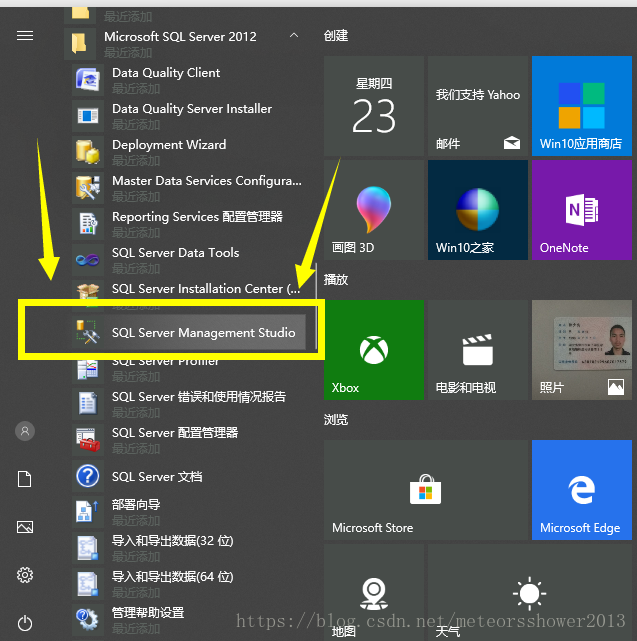Open the Xbox tile
The image size is (637, 641).
pos(374,350)
